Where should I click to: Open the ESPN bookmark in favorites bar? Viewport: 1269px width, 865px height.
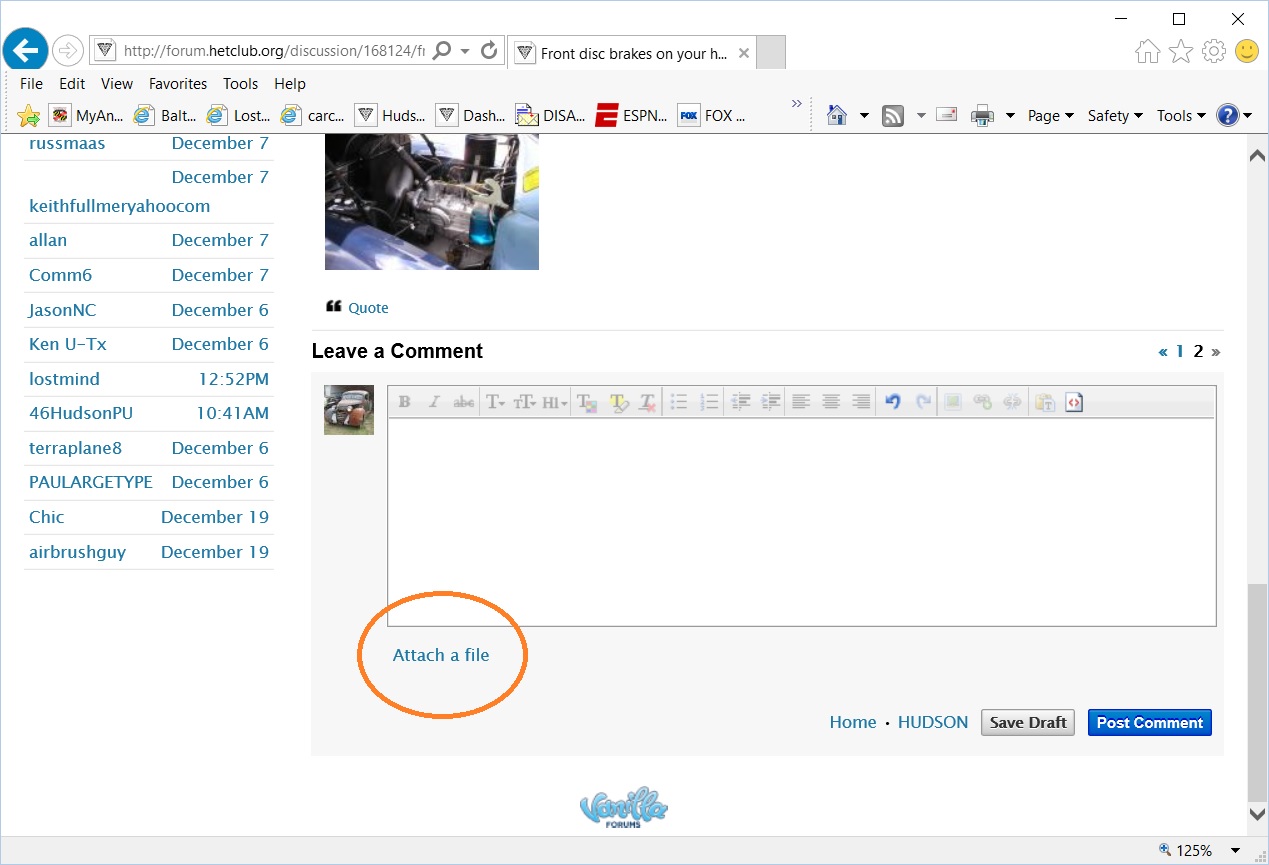pyautogui.click(x=631, y=116)
